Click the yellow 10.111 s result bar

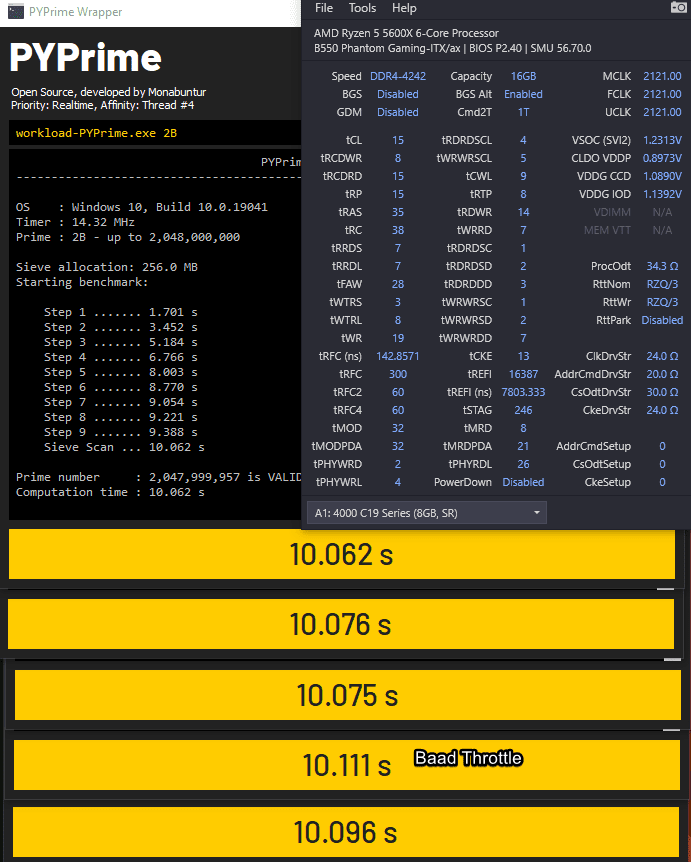(x=347, y=765)
